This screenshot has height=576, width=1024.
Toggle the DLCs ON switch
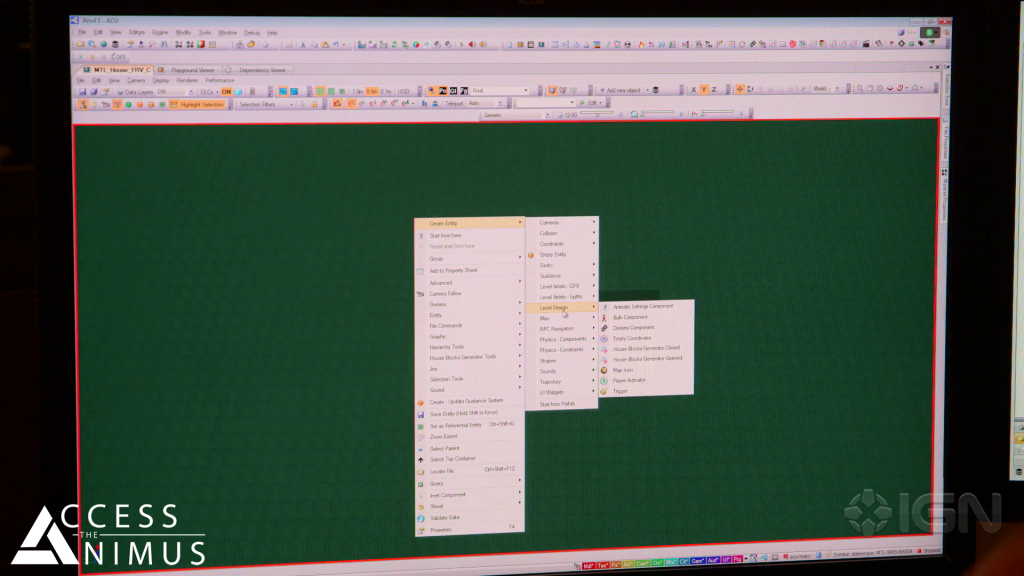click(x=226, y=91)
